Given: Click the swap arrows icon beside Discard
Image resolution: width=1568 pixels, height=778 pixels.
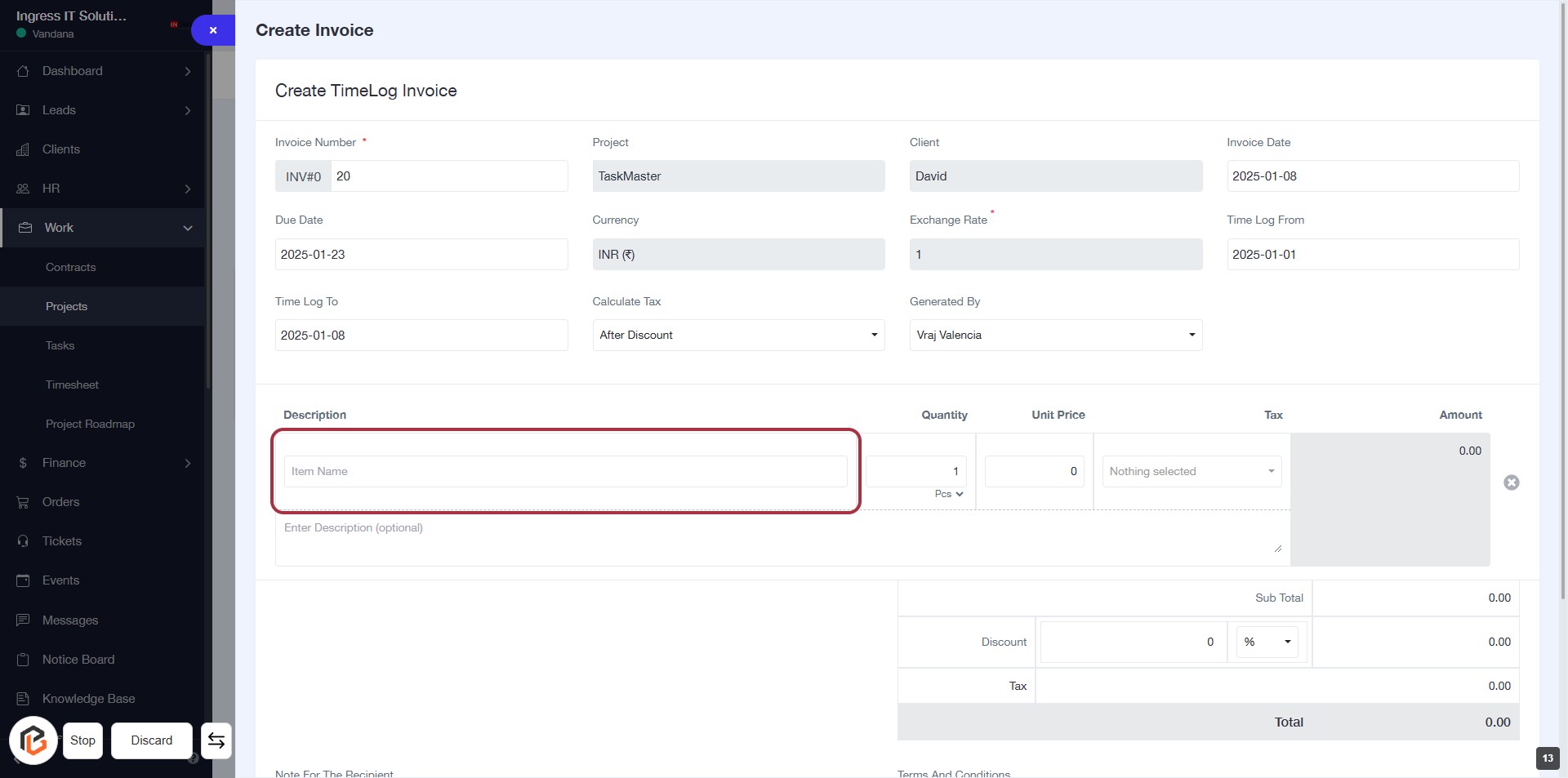Looking at the screenshot, I should coord(216,740).
